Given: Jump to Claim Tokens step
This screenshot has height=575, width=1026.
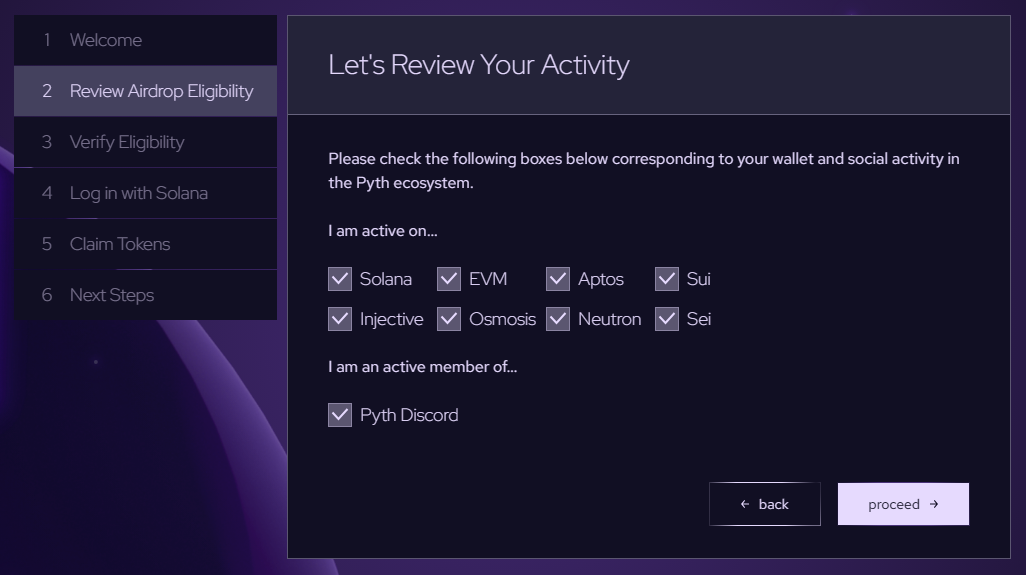Looking at the screenshot, I should point(145,244).
